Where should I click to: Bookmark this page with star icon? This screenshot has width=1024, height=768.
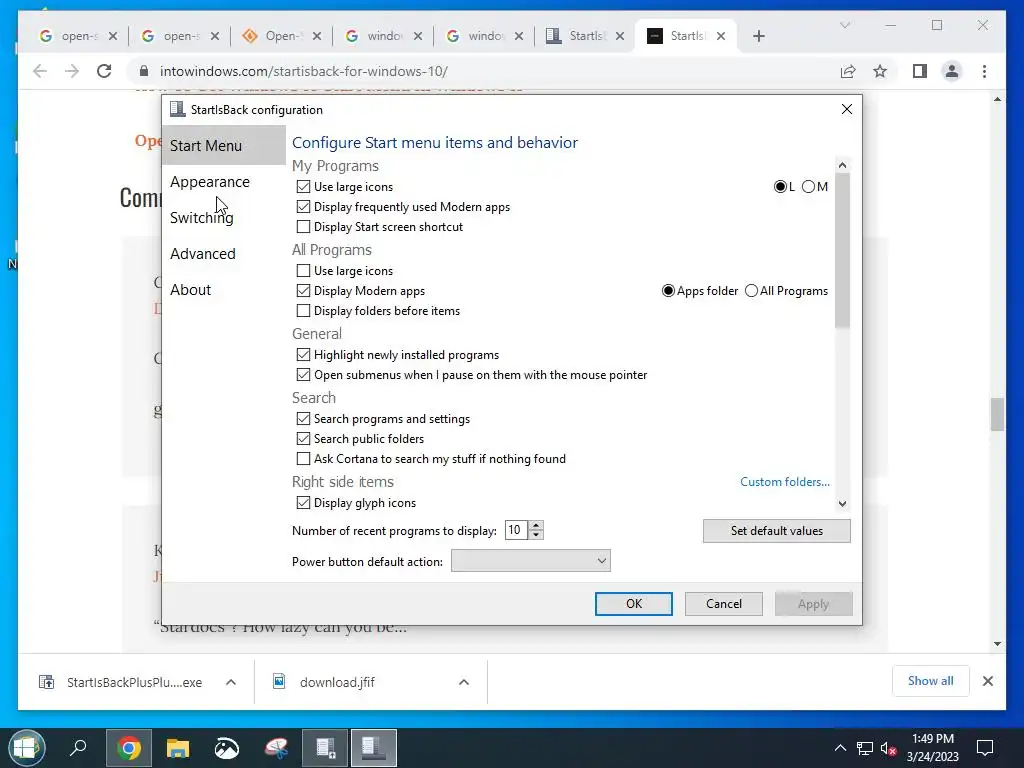click(880, 71)
